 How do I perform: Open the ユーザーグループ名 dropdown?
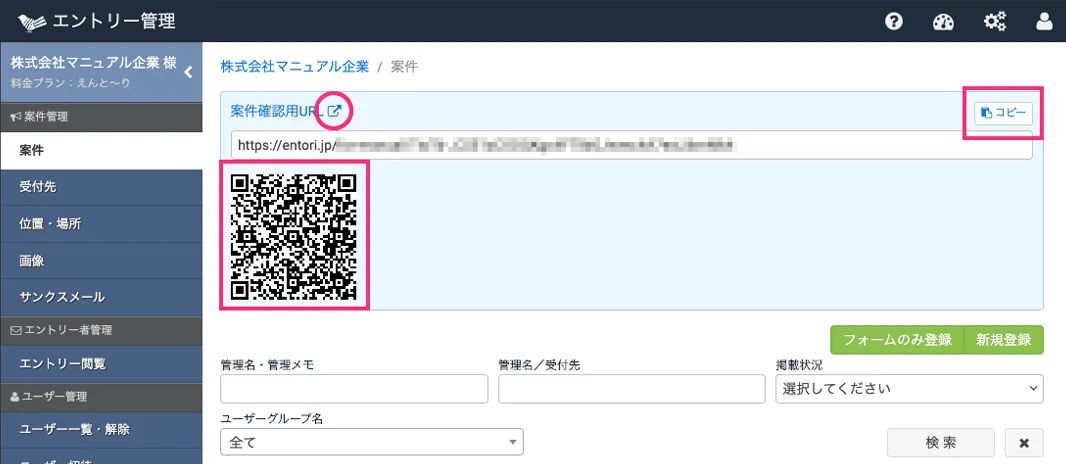coord(371,441)
